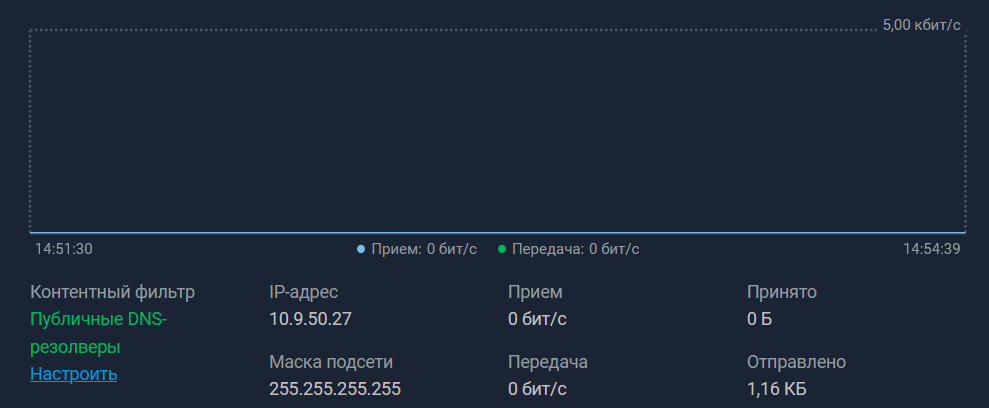989x408 pixels.
Task: Click the Прием: 0 бит/с legend text
Action: click(424, 249)
